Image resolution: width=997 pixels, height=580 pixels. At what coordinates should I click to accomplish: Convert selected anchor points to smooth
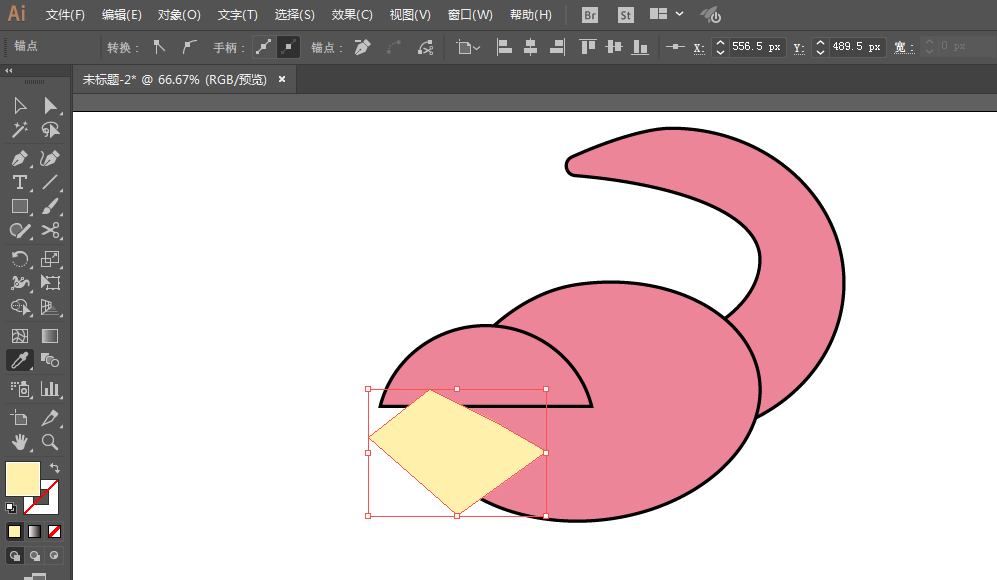click(x=189, y=47)
